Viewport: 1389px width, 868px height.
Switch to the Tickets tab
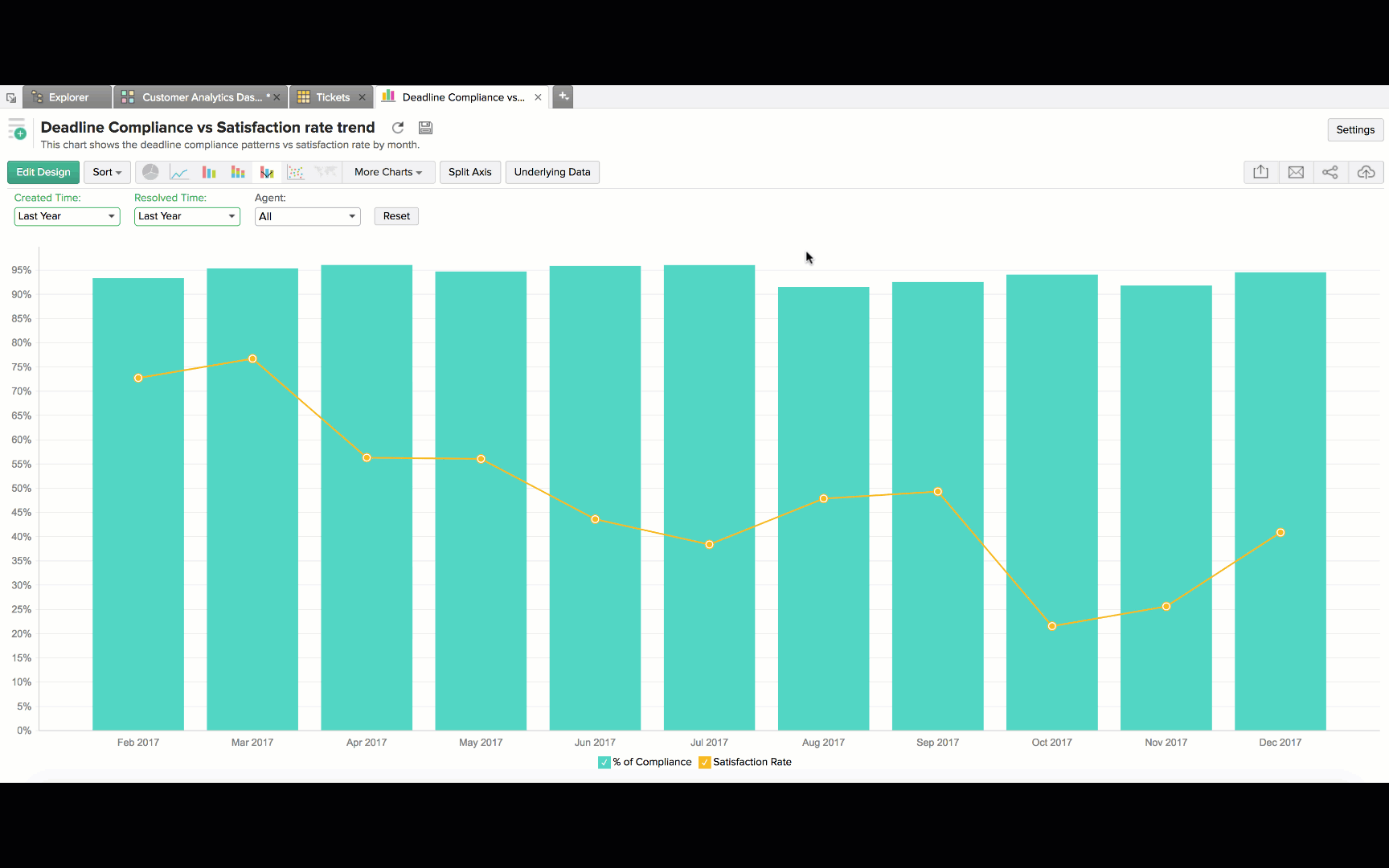332,97
